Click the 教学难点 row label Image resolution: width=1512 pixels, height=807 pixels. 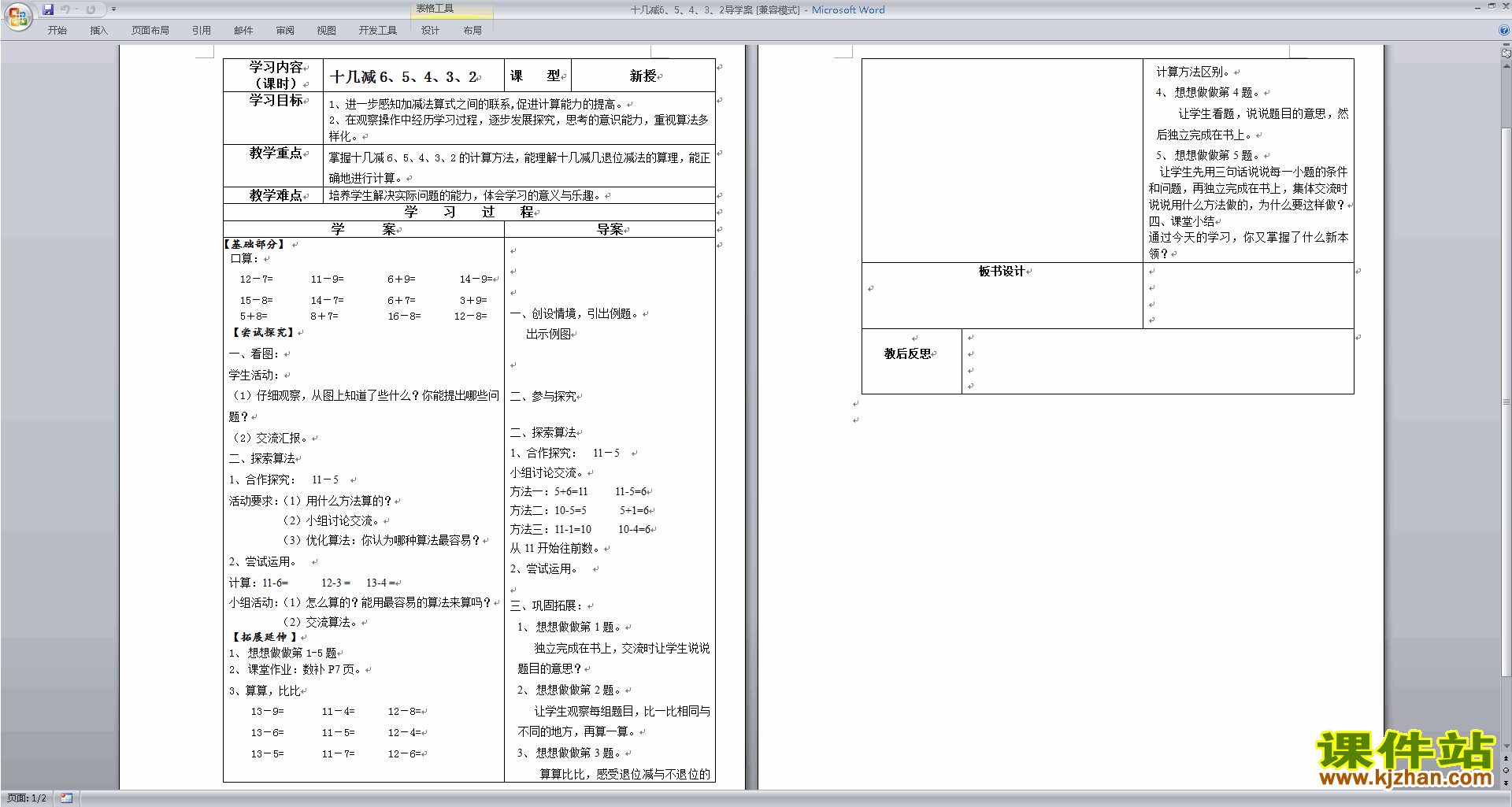coord(276,195)
